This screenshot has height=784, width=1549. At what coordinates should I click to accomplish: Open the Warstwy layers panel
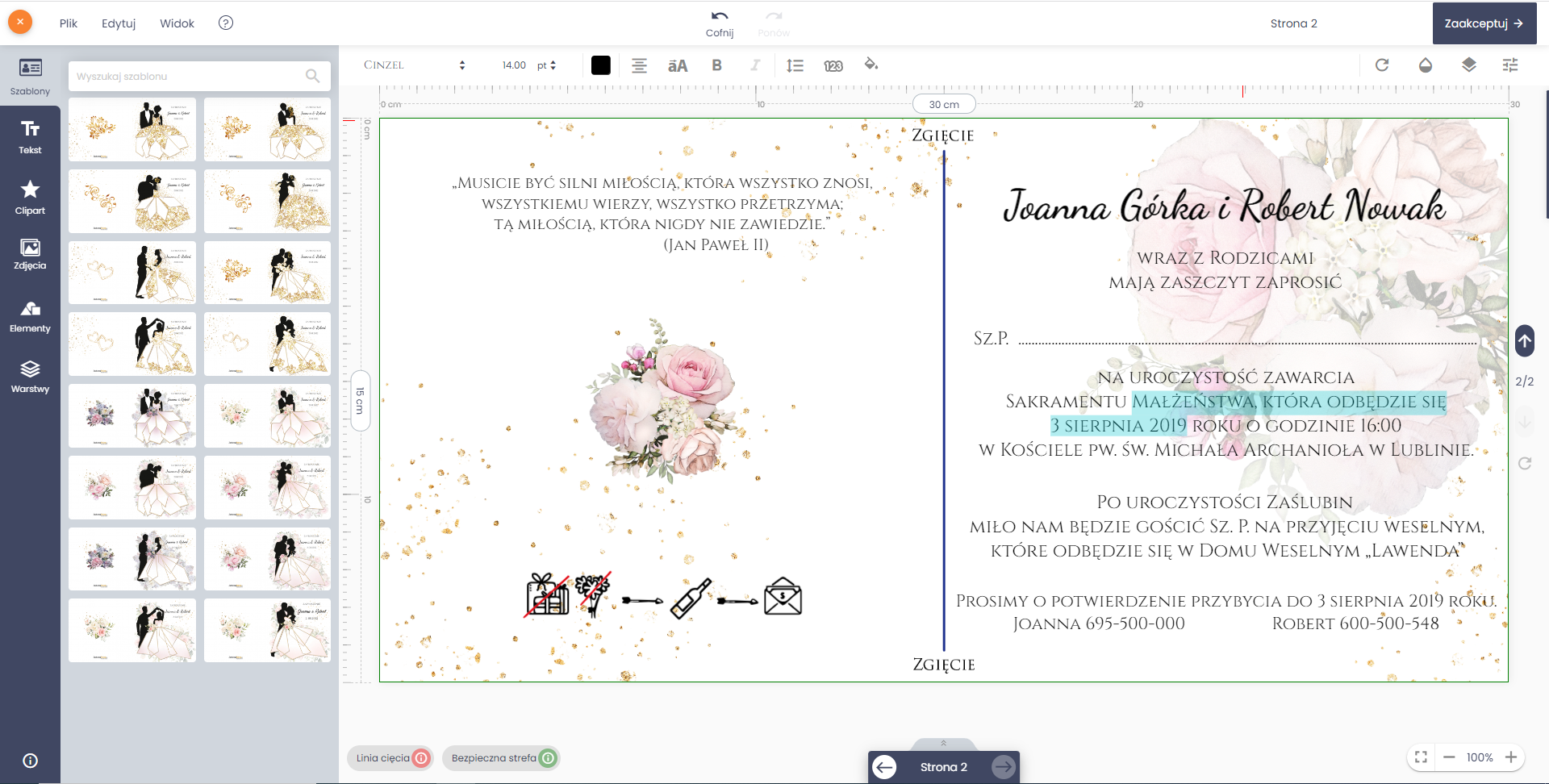[x=30, y=377]
